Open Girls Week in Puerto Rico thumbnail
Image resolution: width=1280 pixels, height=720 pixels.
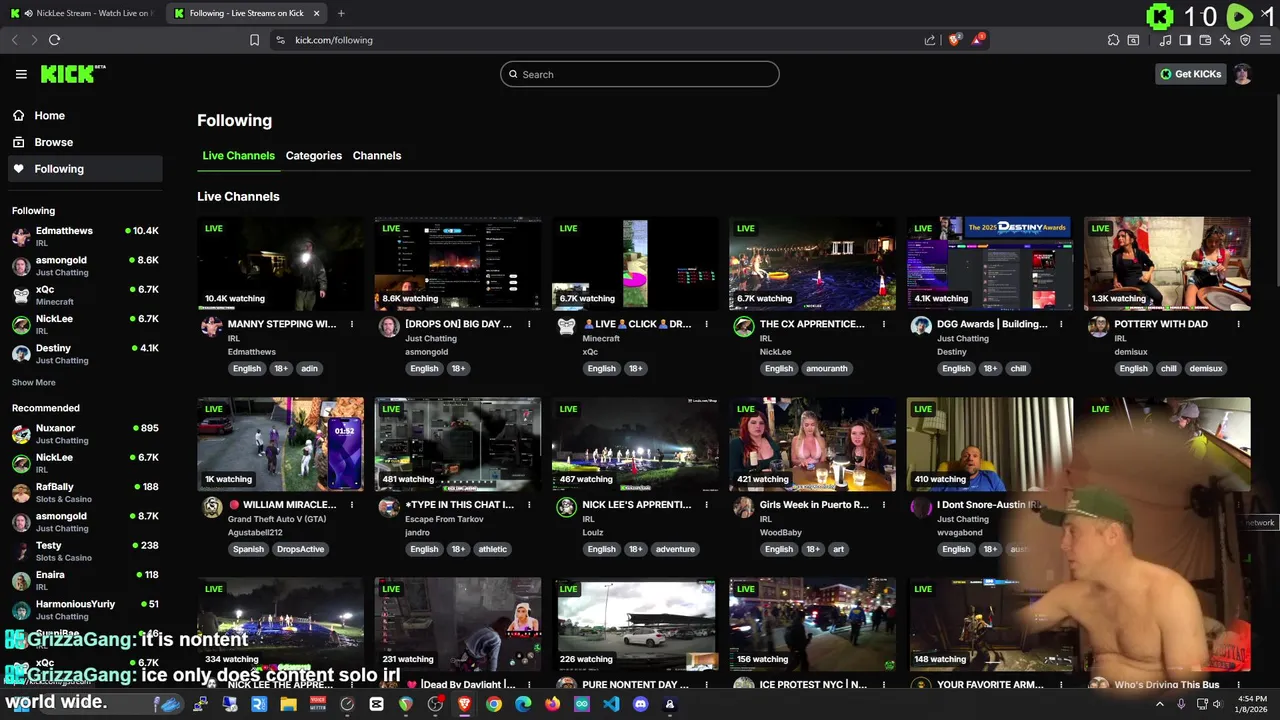pyautogui.click(x=813, y=445)
